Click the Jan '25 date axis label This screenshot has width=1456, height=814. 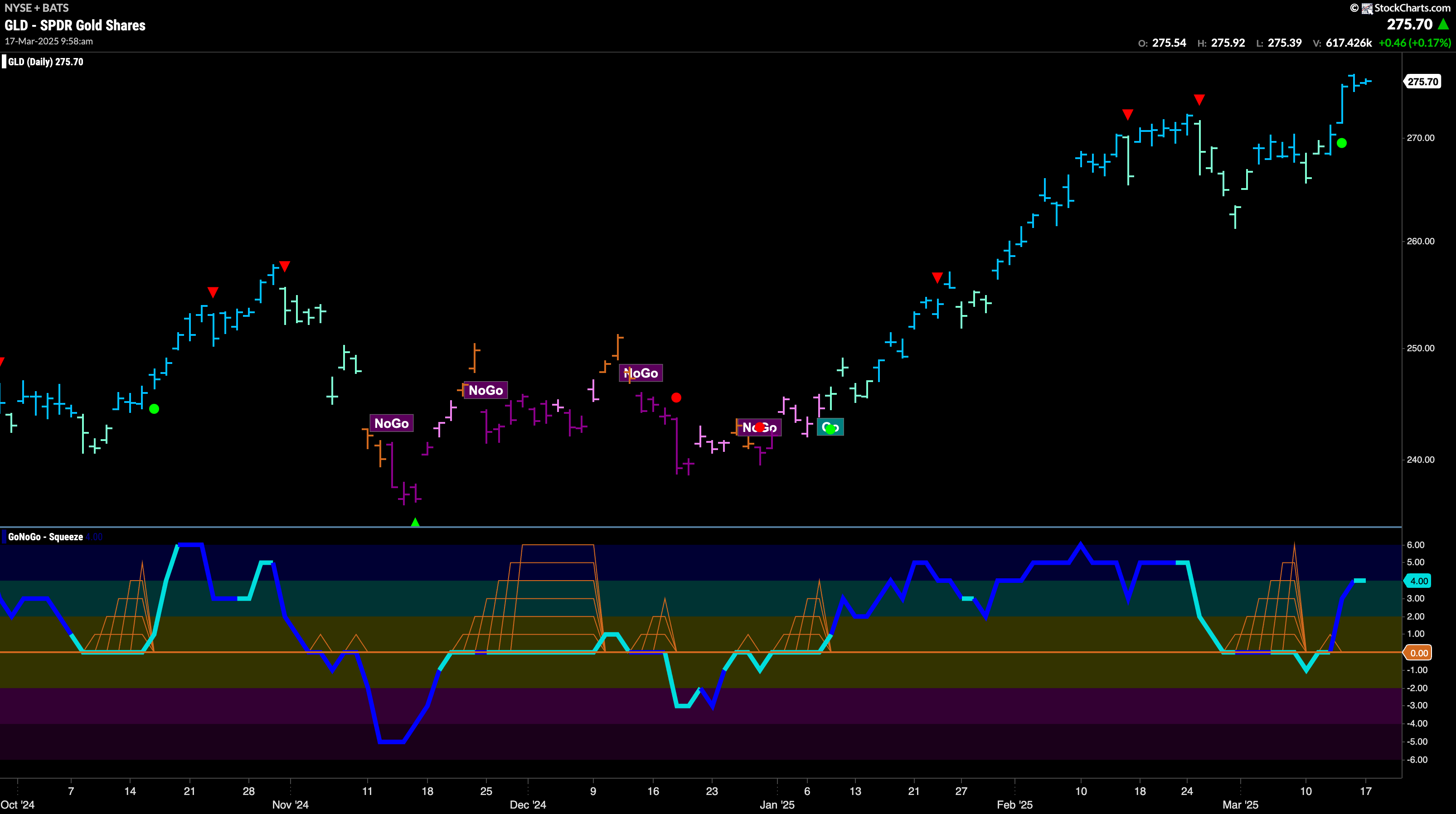[777, 805]
